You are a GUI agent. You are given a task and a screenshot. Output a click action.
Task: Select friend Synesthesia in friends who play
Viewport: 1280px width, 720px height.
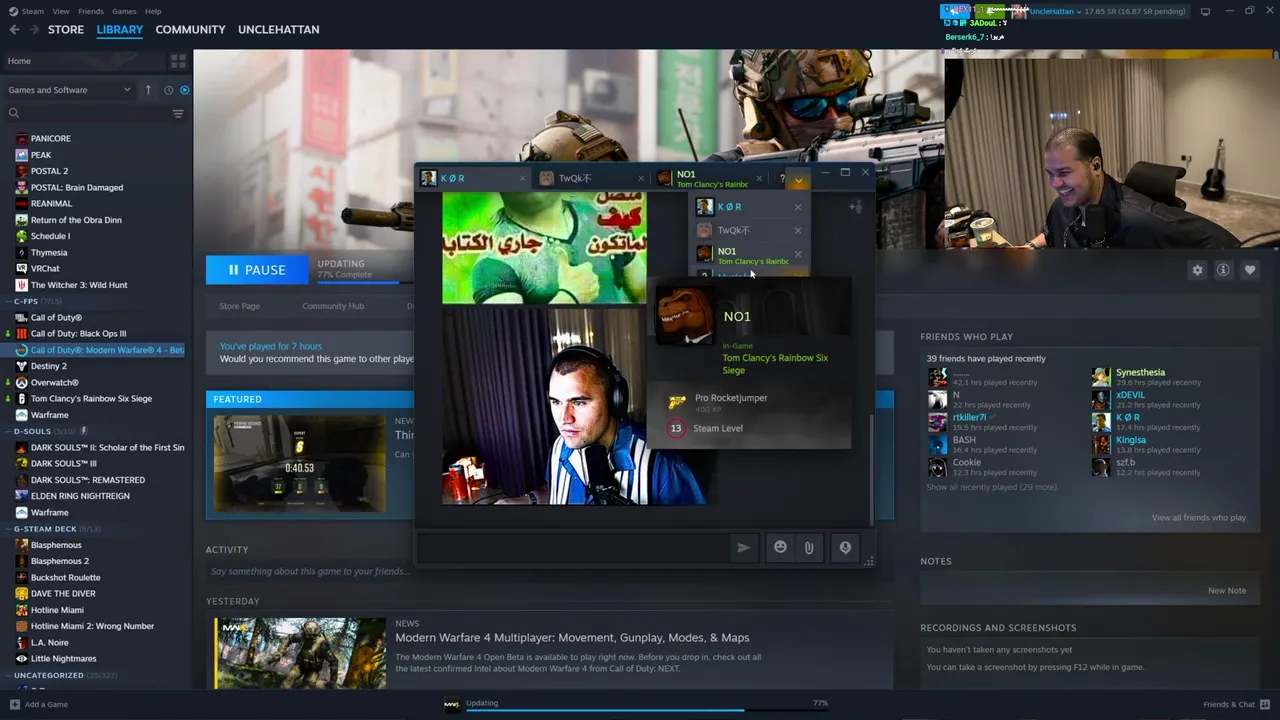click(x=1140, y=373)
